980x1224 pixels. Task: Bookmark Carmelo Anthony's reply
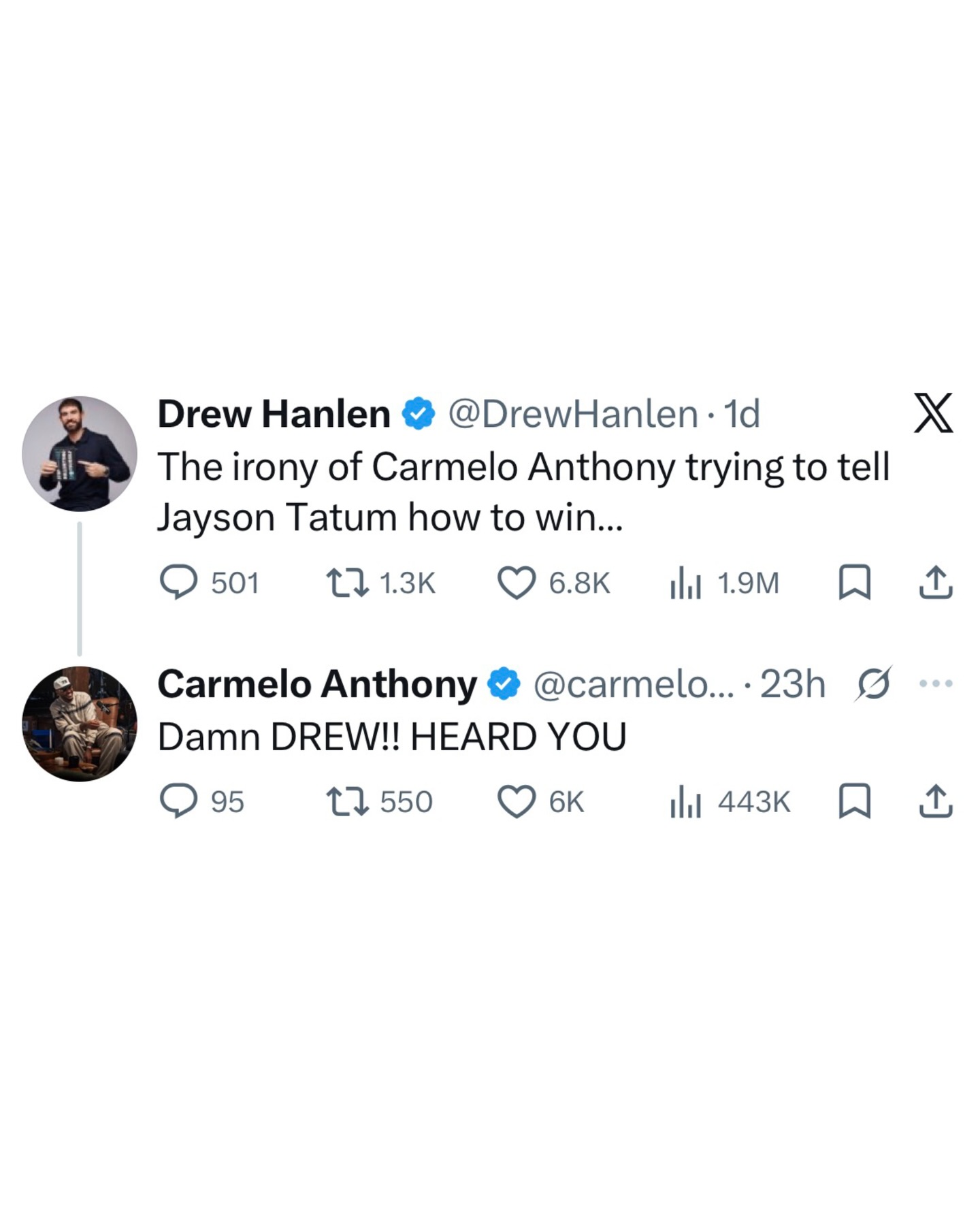[x=854, y=801]
